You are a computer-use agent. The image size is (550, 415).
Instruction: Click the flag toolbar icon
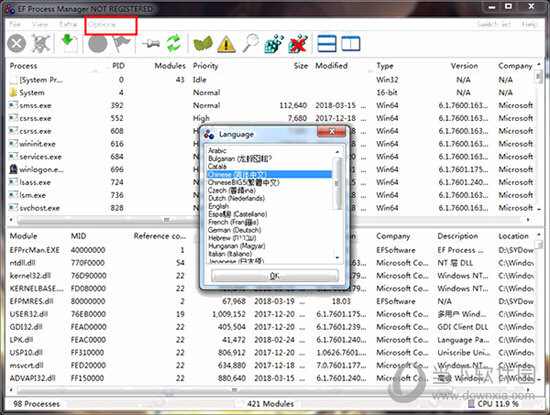pyautogui.click(x=121, y=44)
